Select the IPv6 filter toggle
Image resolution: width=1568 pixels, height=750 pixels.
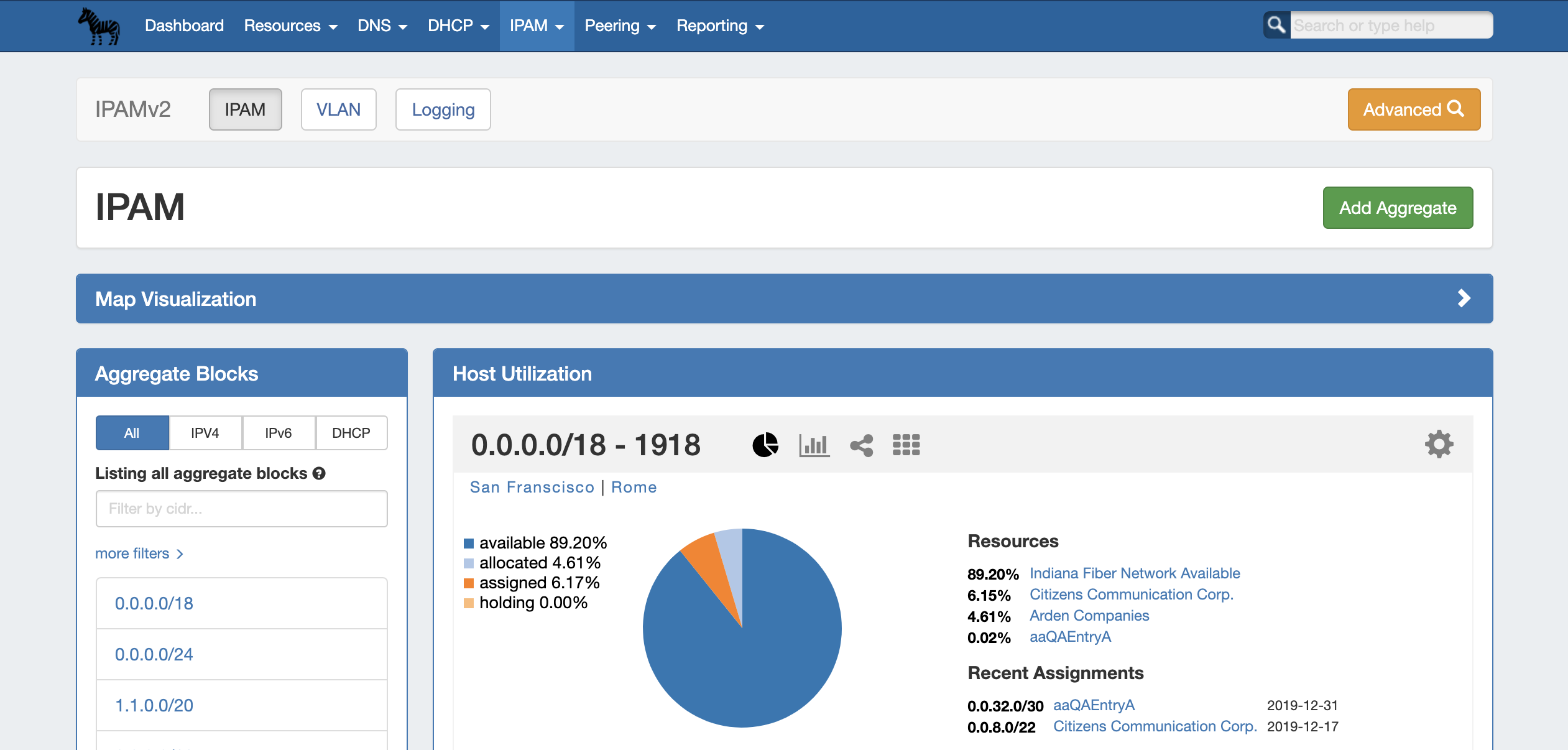278,433
